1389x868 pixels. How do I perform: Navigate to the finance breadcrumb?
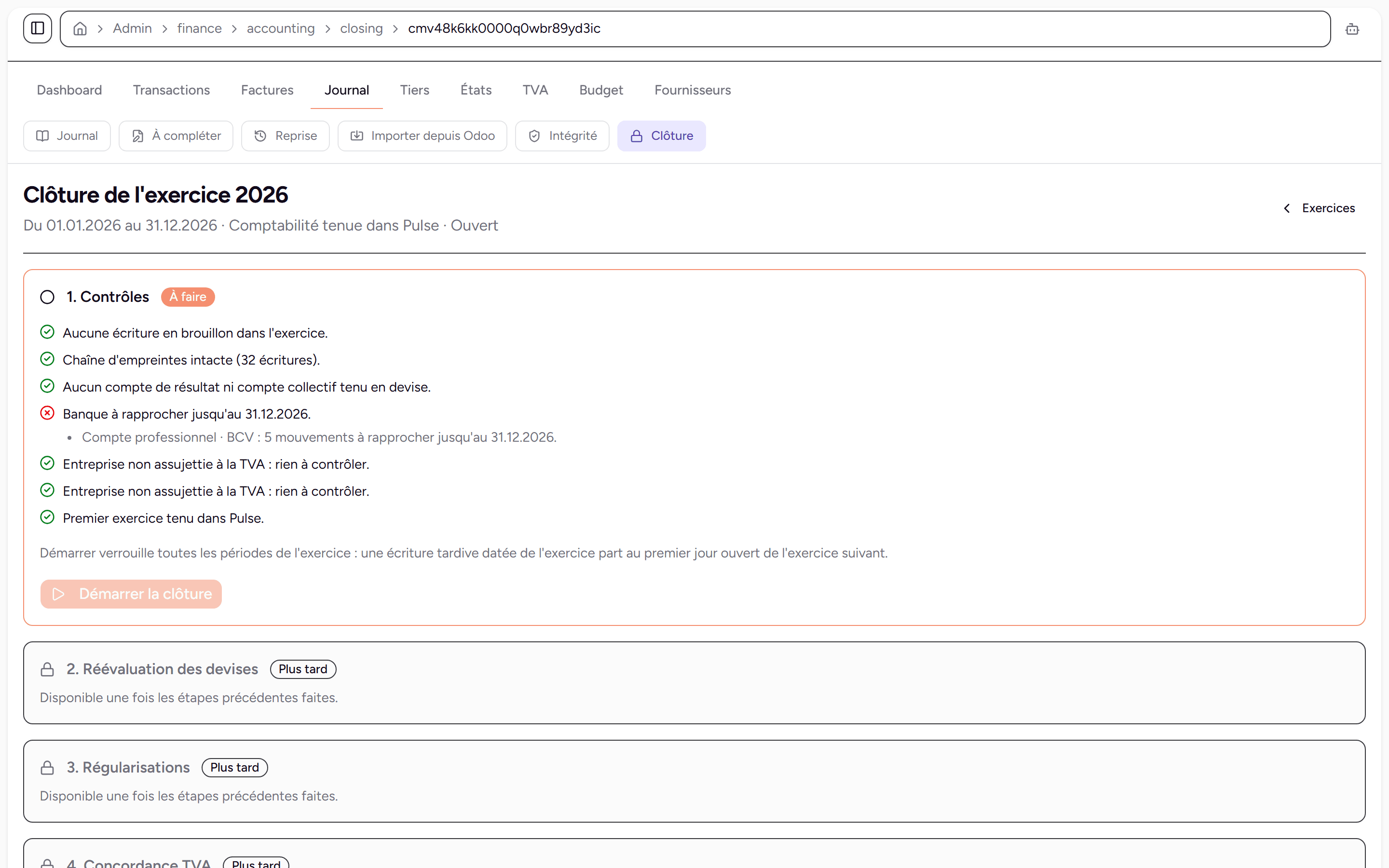(199, 29)
